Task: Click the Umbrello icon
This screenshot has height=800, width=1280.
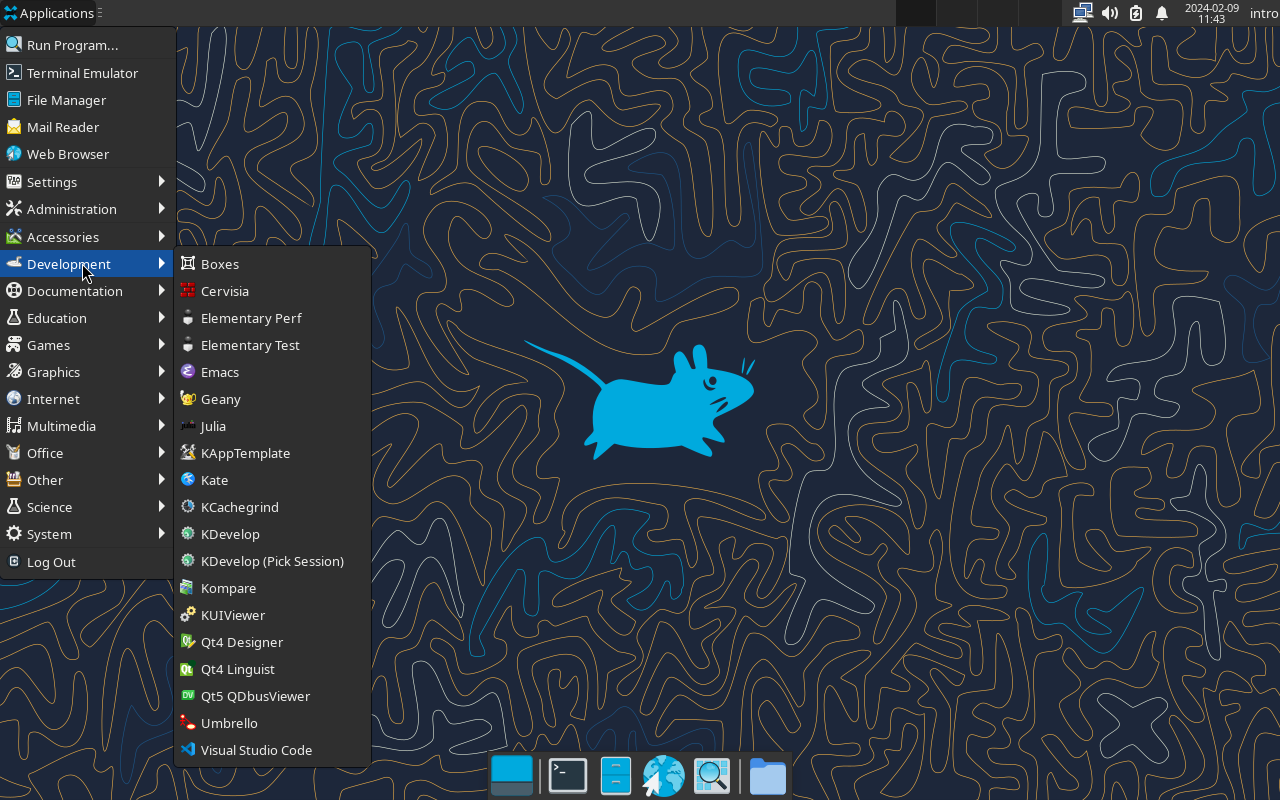Action: (187, 722)
